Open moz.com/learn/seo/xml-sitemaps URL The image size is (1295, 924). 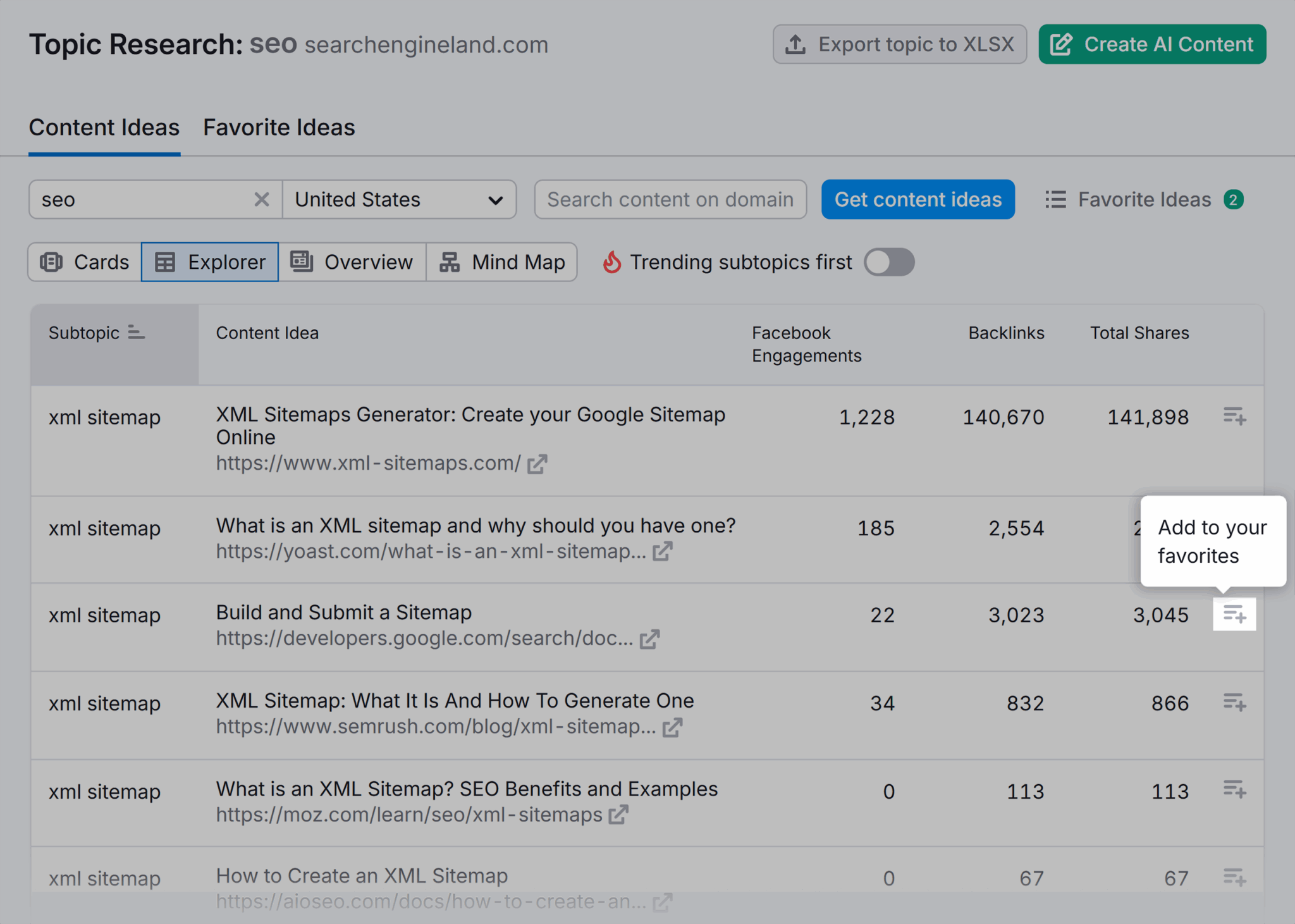[409, 815]
